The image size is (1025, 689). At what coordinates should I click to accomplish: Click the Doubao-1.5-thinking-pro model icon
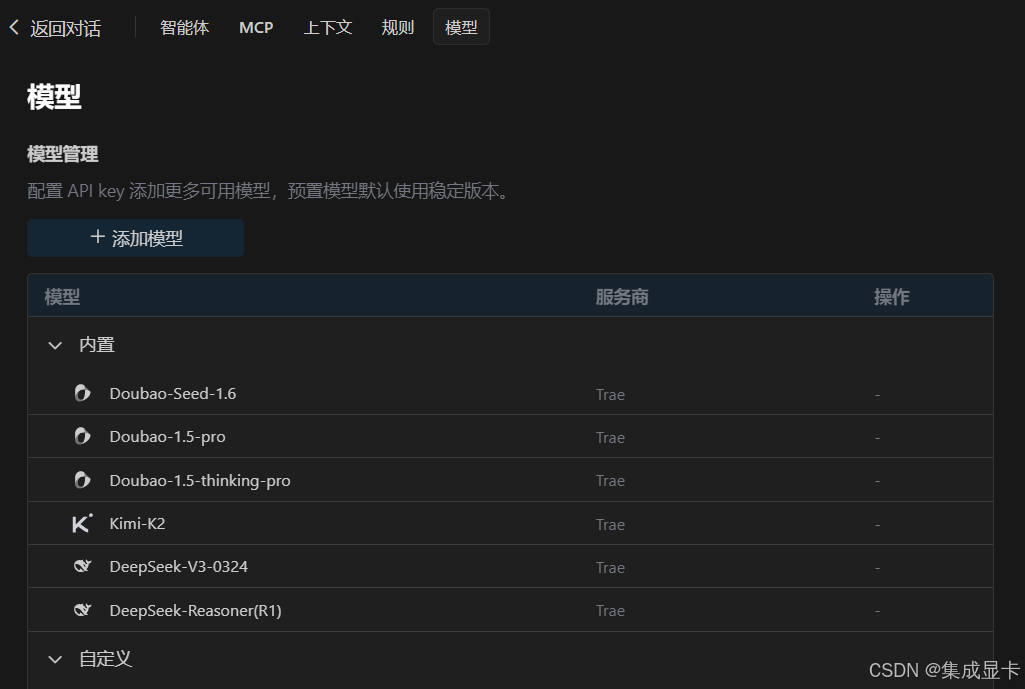82,480
